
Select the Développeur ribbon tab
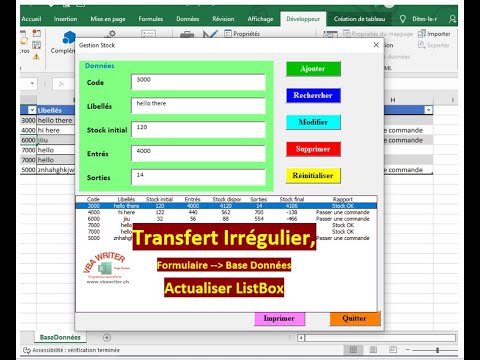pos(303,19)
